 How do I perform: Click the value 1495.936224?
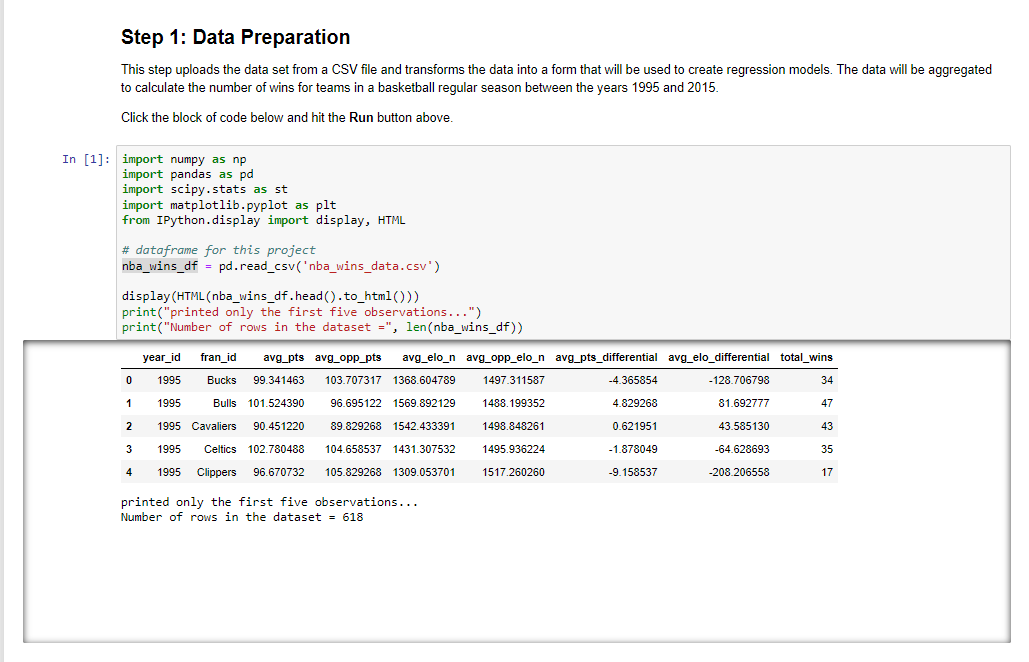pos(514,449)
